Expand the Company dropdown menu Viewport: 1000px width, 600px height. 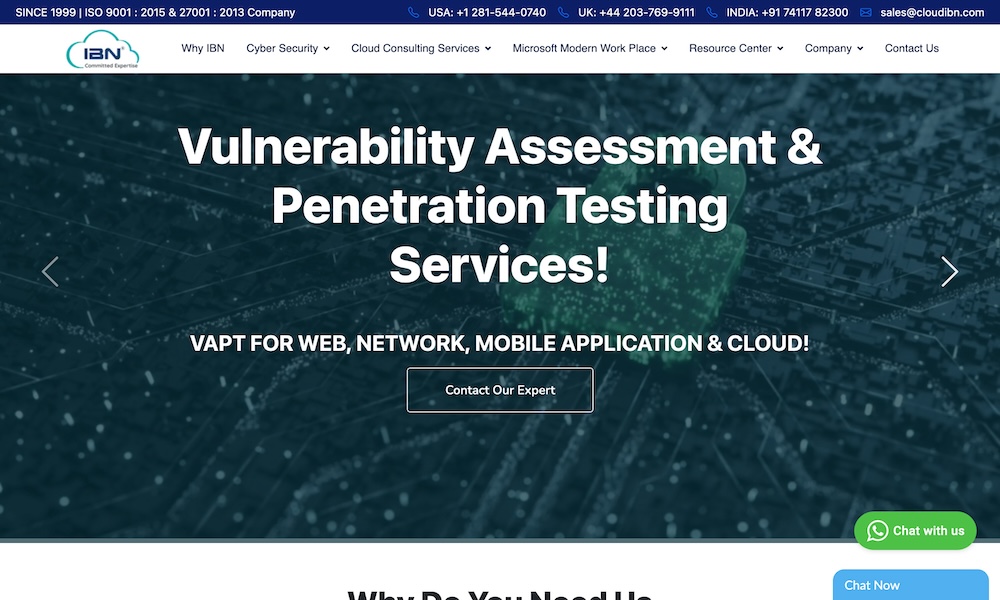[x=833, y=48]
